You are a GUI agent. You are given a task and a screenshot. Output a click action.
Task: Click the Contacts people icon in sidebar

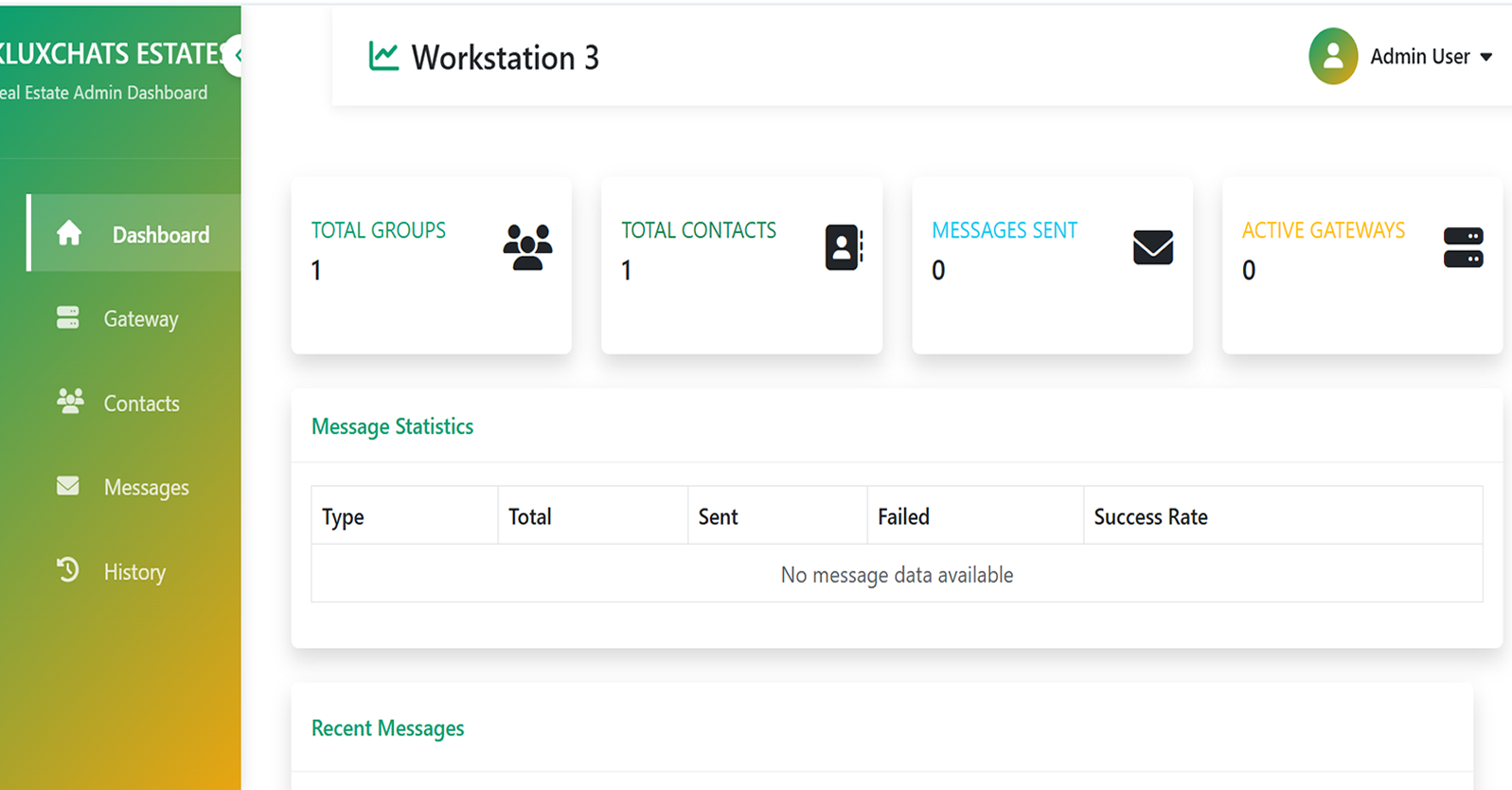tap(70, 402)
